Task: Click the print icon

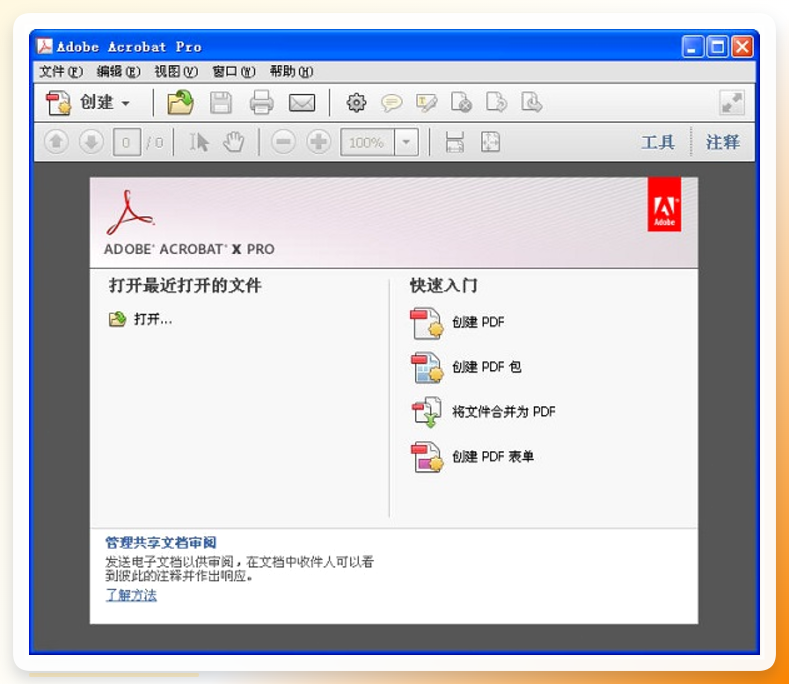Action: pos(262,102)
